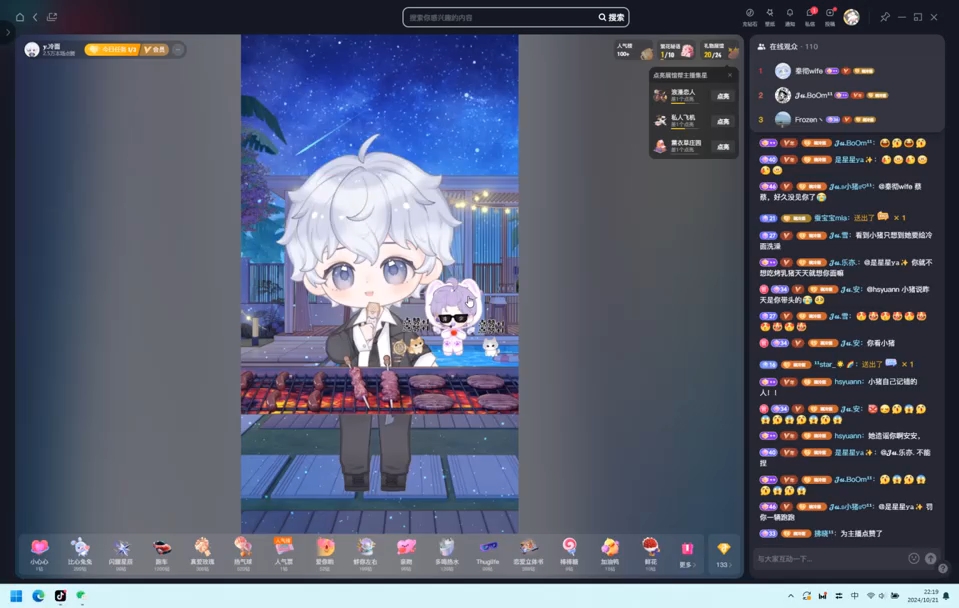This screenshot has width=959, height=608.
Task: Click the 搜索 search button
Action: 612,17
